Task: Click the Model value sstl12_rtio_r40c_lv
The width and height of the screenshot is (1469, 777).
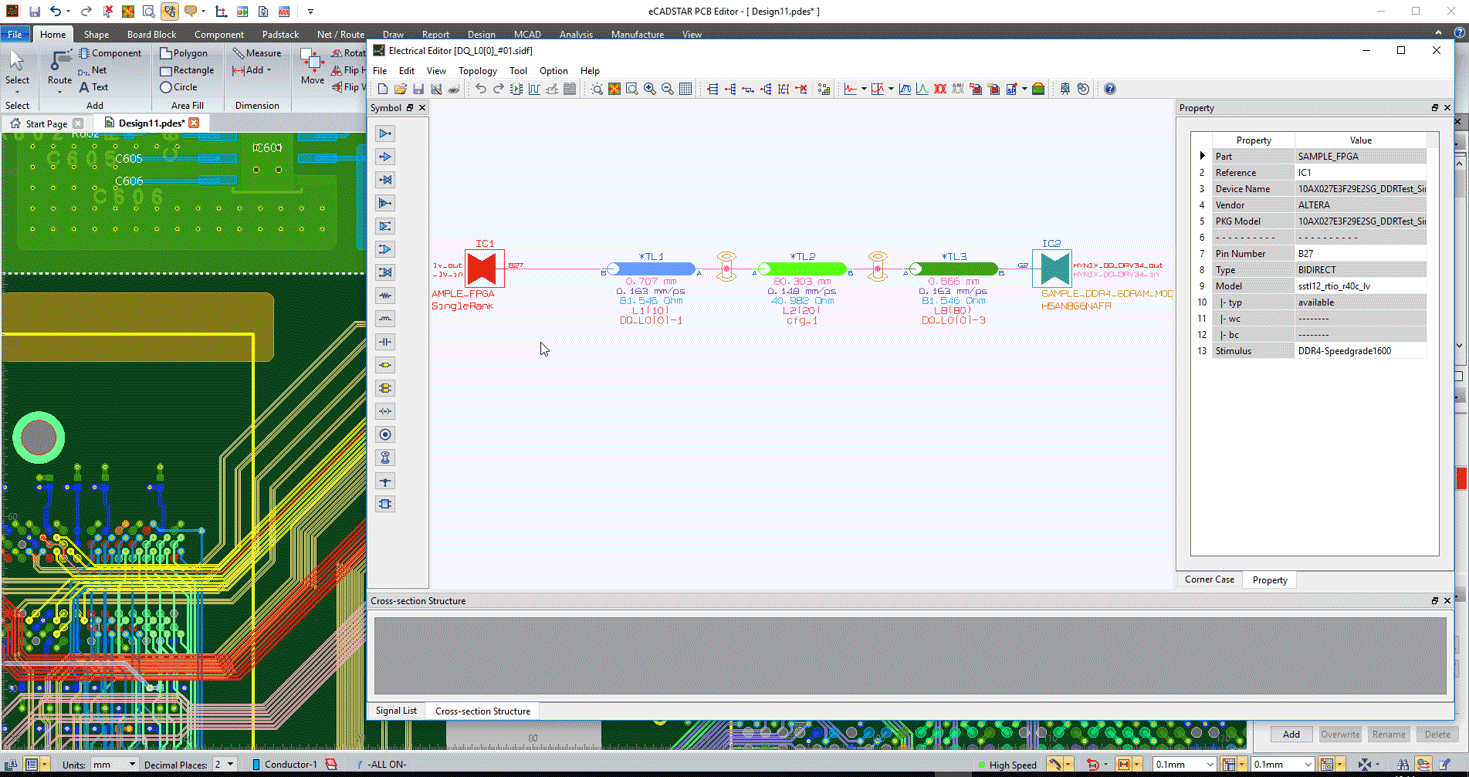Action: [1359, 286]
